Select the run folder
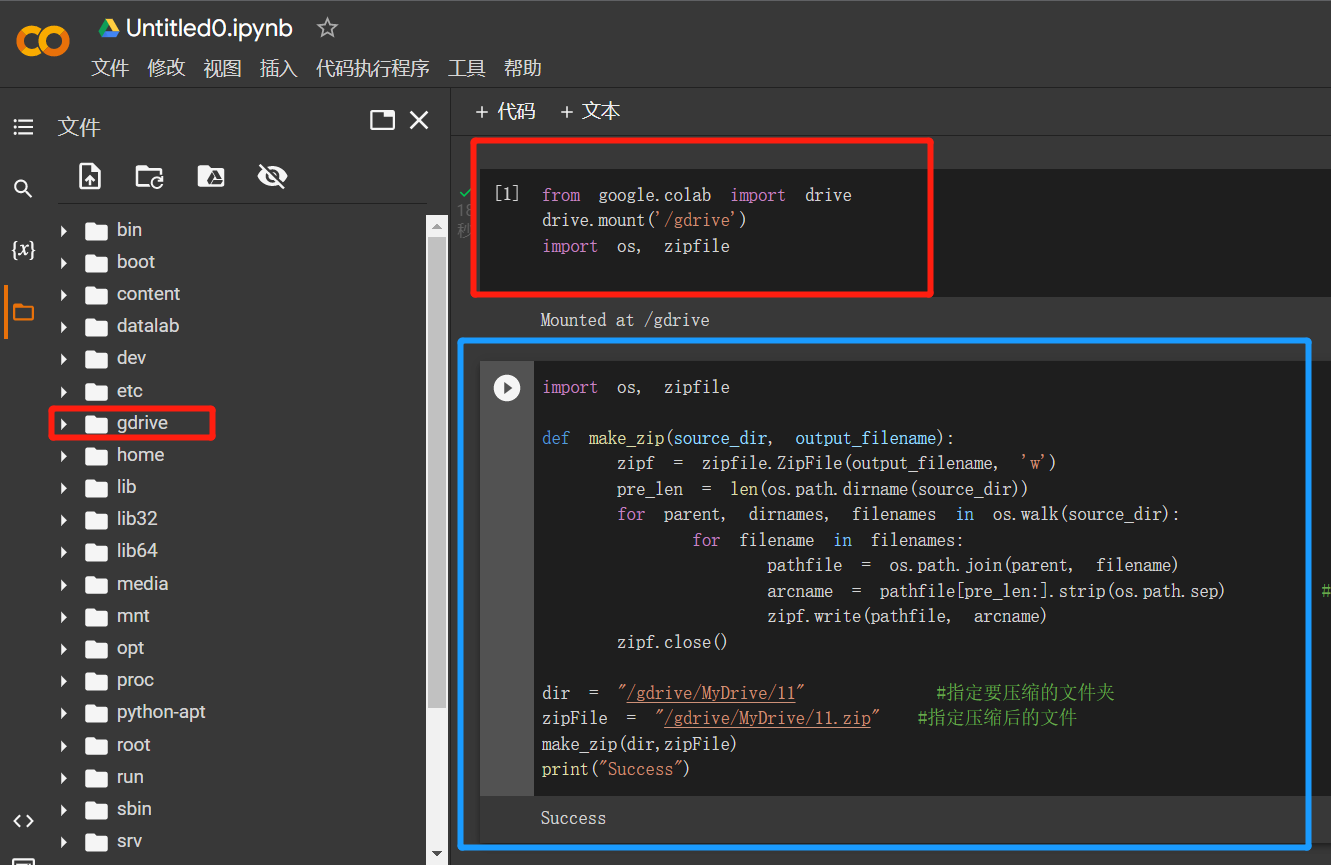 pyautogui.click(x=130, y=777)
